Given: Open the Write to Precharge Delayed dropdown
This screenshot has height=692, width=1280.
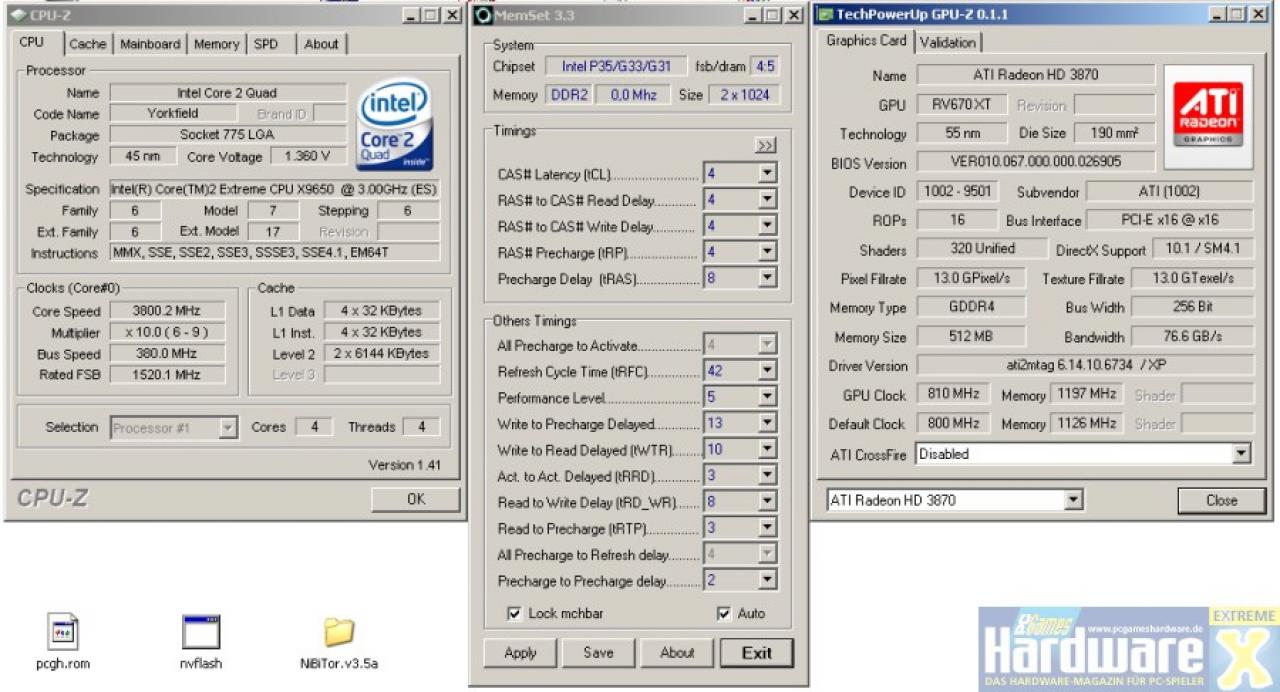Looking at the screenshot, I should [x=767, y=423].
